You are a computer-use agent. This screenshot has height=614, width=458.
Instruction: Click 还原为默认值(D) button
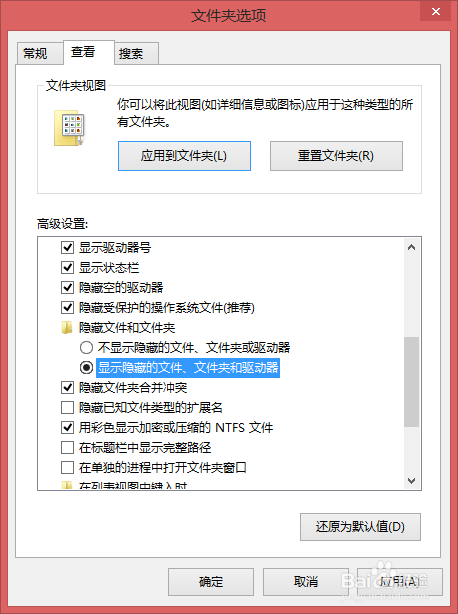[x=360, y=527]
